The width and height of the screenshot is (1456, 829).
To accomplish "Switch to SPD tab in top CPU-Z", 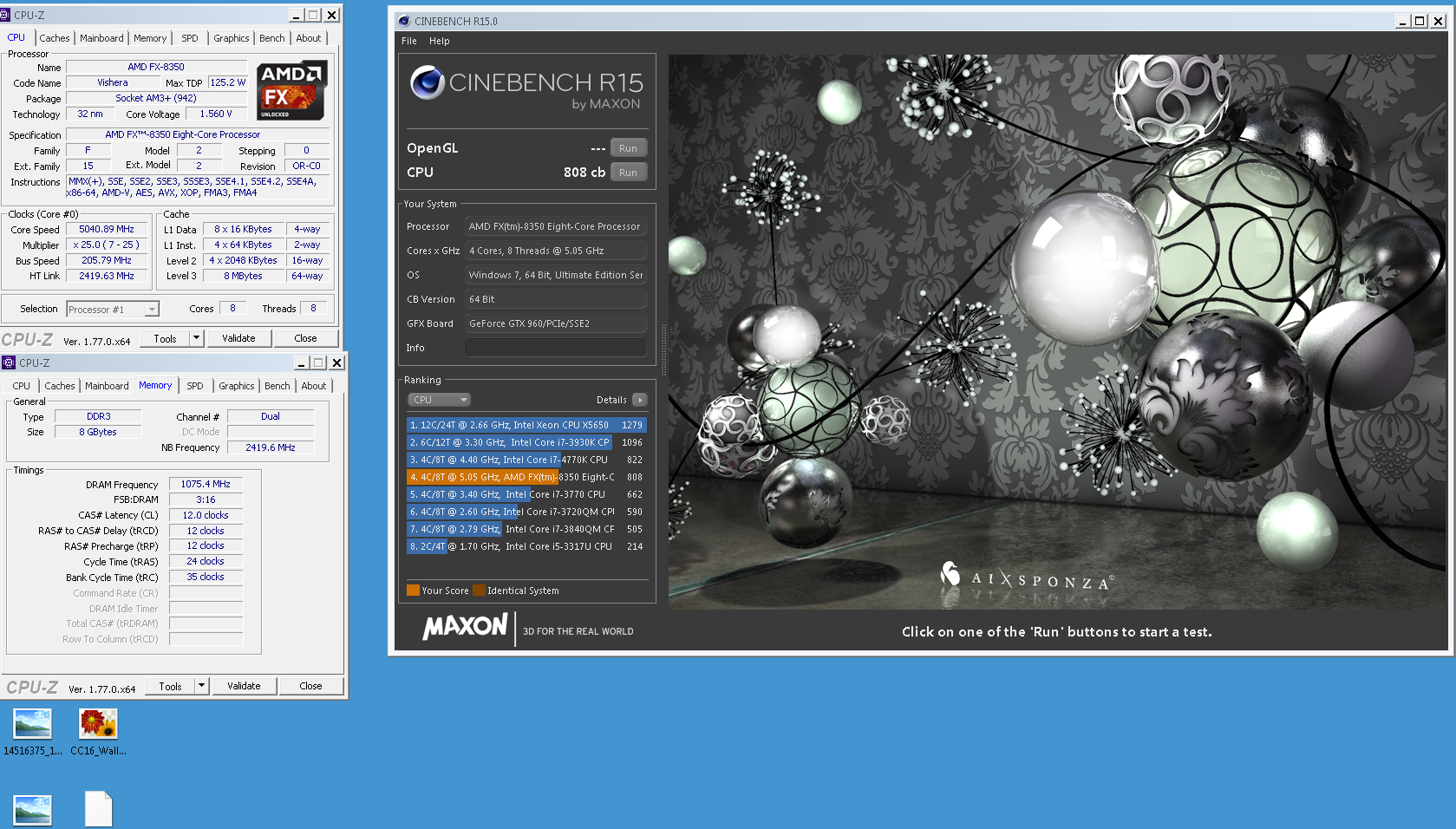I will pos(190,38).
